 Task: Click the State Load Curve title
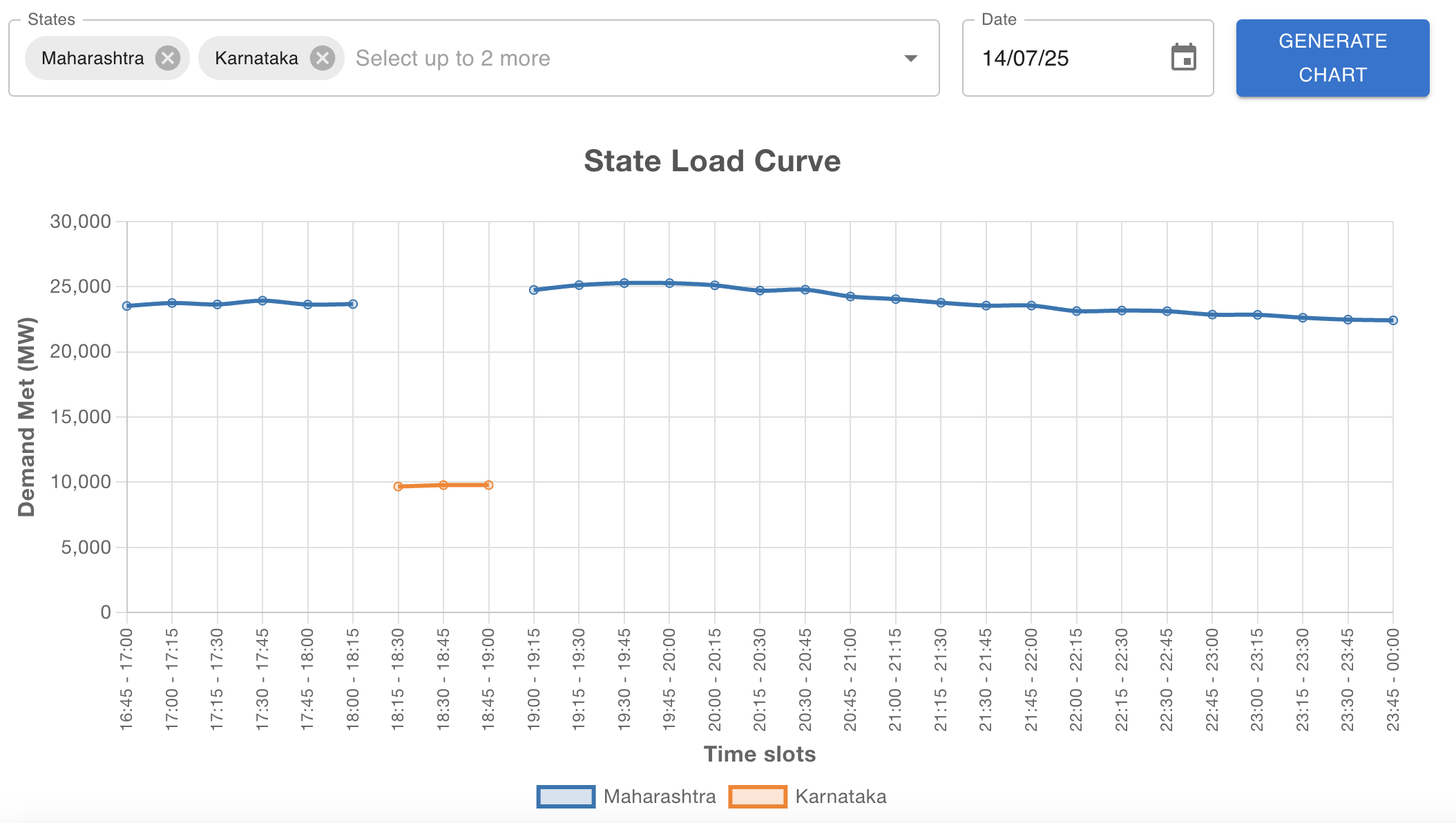(712, 161)
